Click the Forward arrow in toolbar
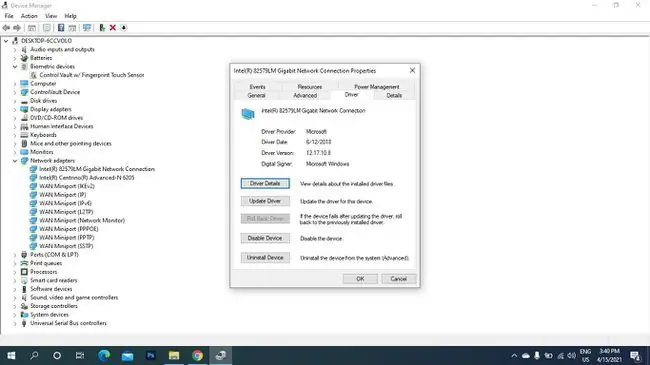Image resolution: width=650 pixels, height=365 pixels. 17,28
